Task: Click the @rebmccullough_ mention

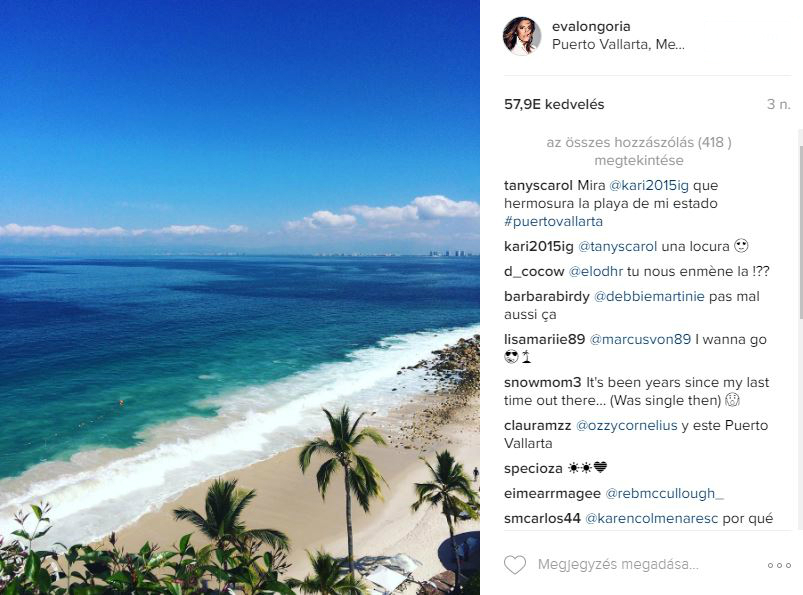Action: 664,494
